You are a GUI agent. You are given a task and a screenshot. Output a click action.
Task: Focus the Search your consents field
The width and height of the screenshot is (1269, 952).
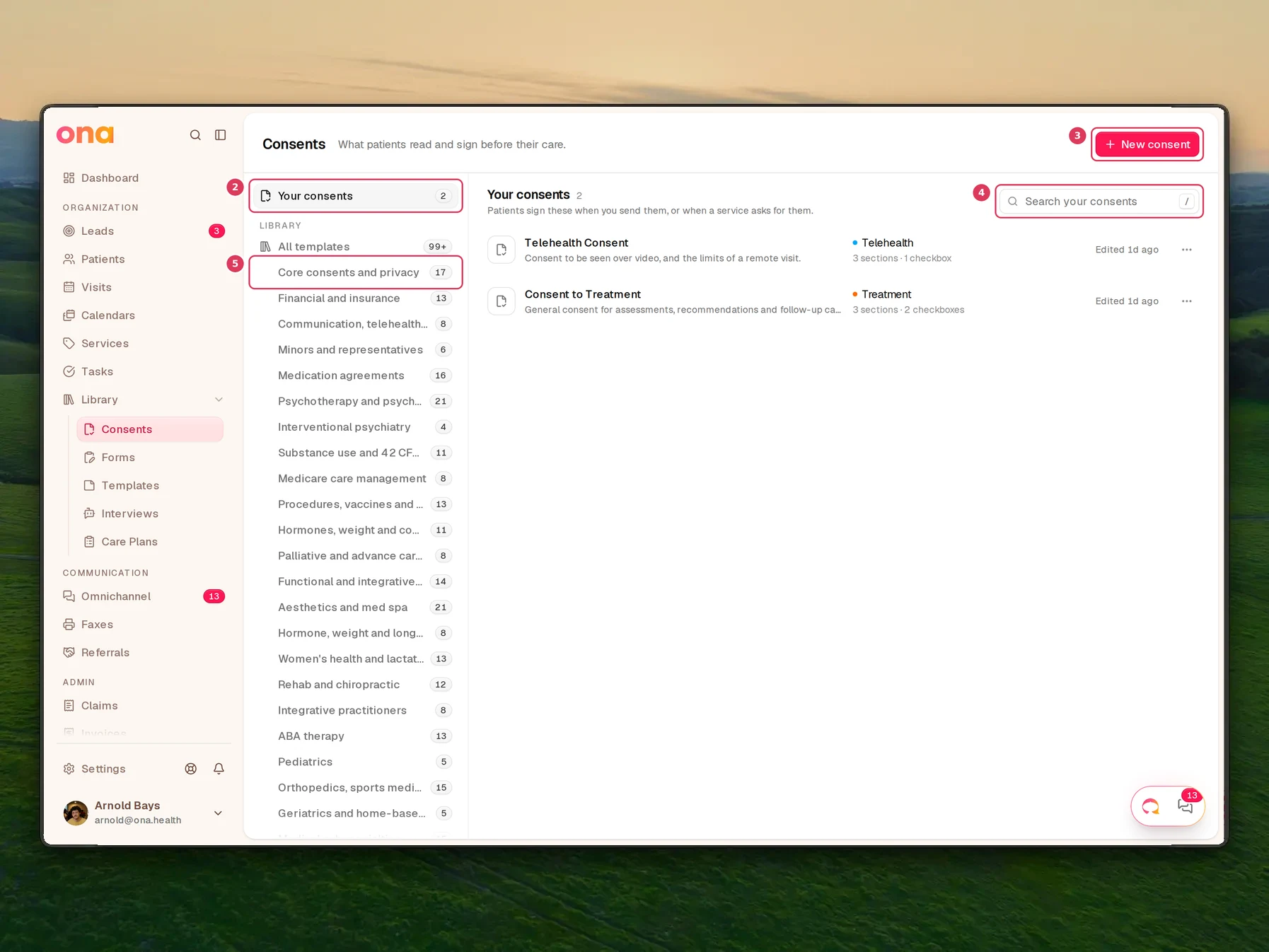1099,202
